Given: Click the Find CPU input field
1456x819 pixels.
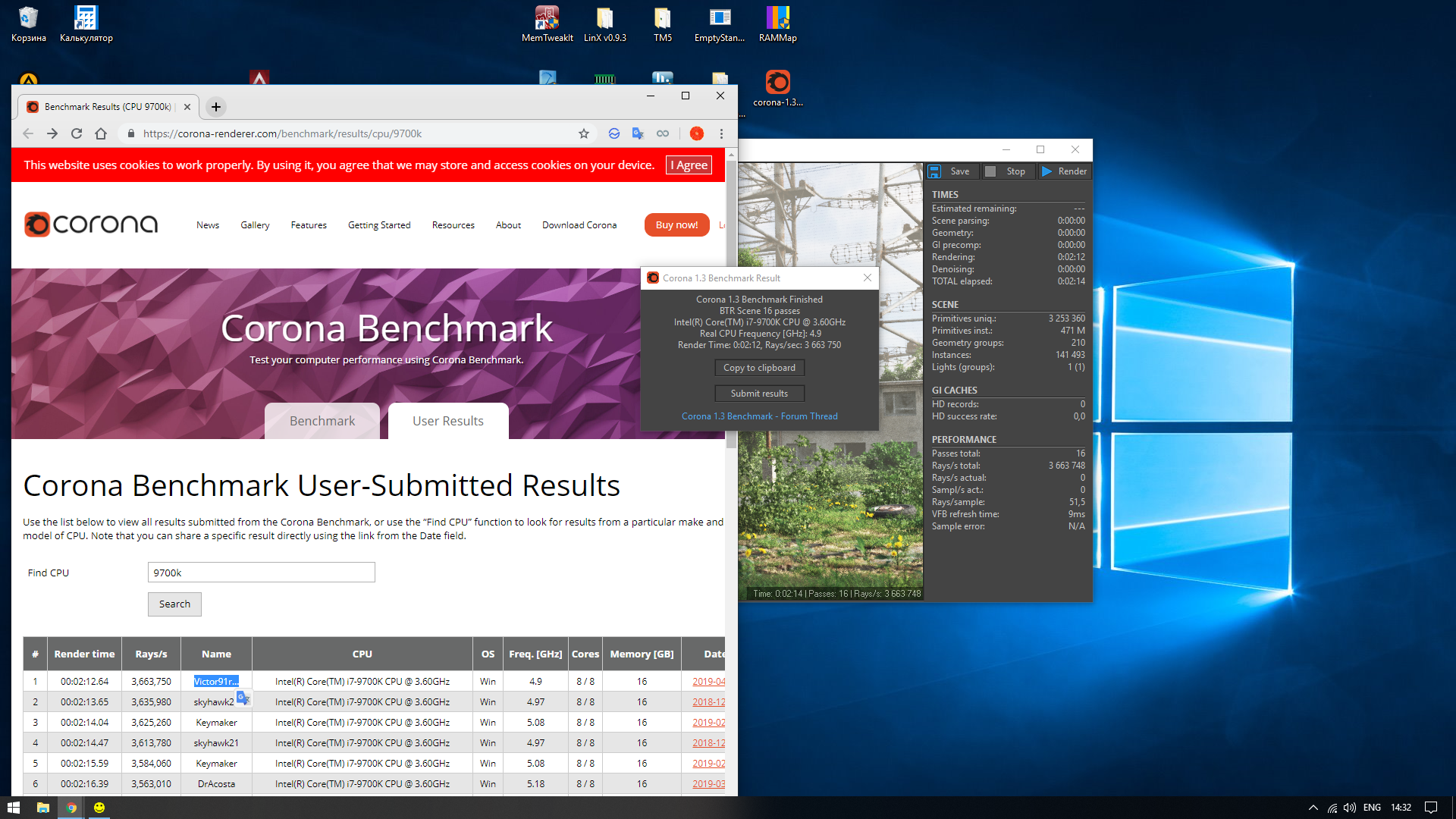Looking at the screenshot, I should pos(261,573).
